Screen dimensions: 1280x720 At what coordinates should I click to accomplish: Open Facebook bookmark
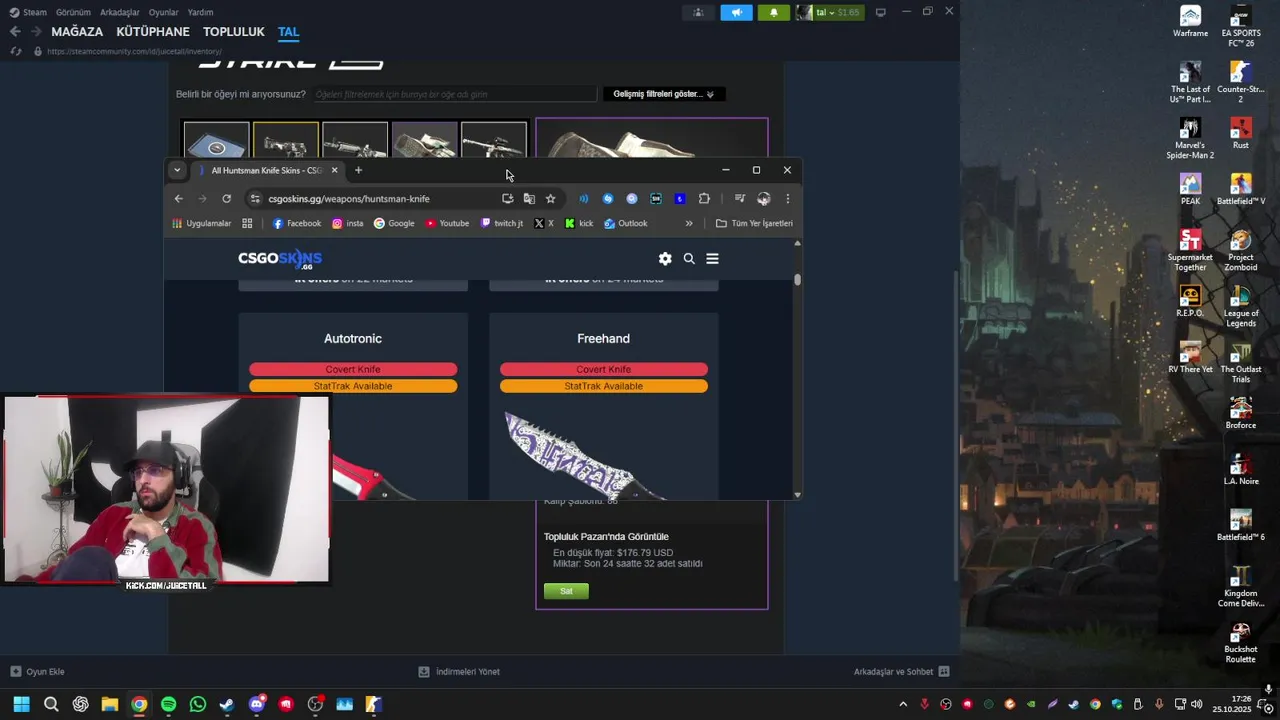tap(297, 223)
